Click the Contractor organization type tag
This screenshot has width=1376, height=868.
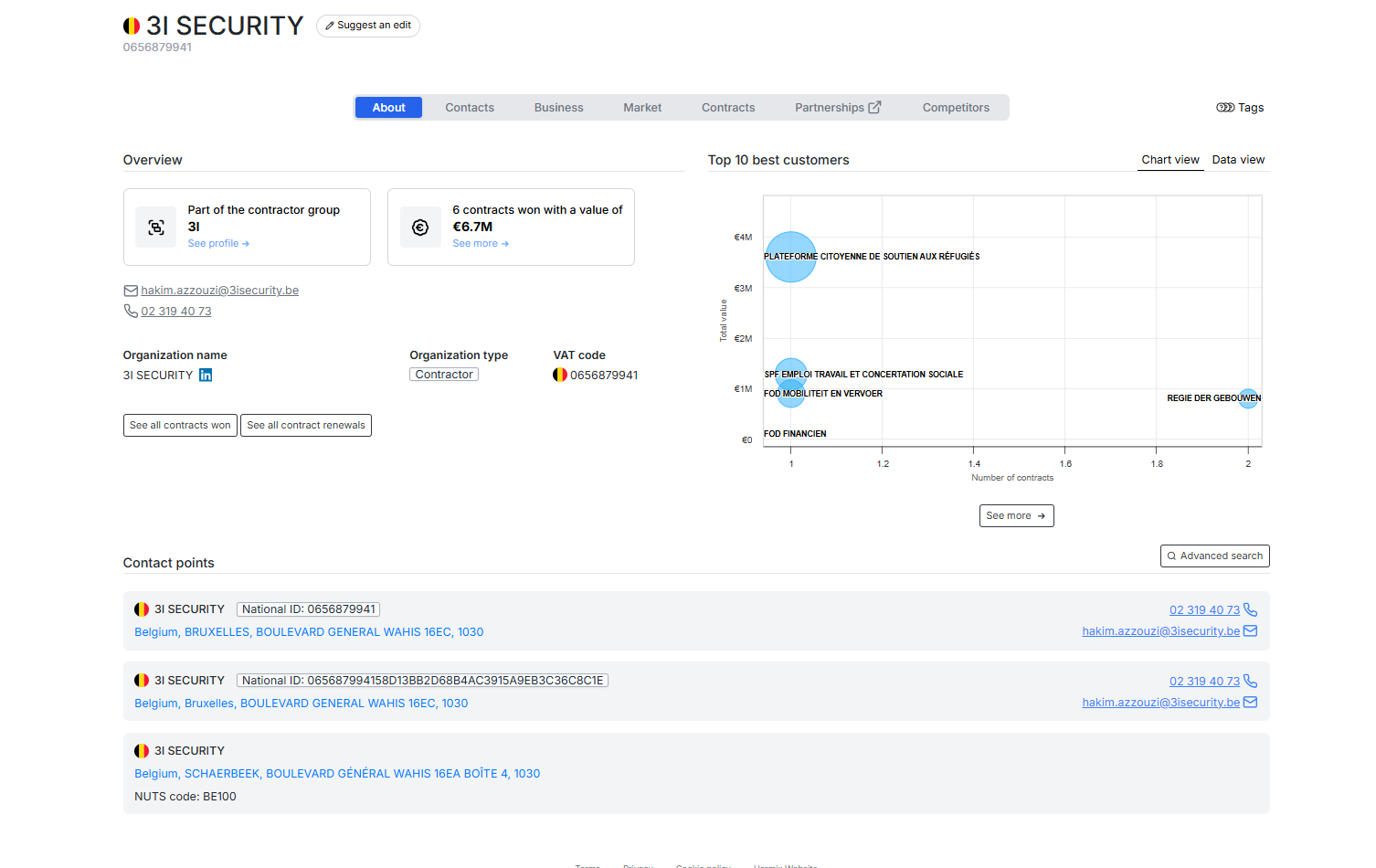coord(444,375)
